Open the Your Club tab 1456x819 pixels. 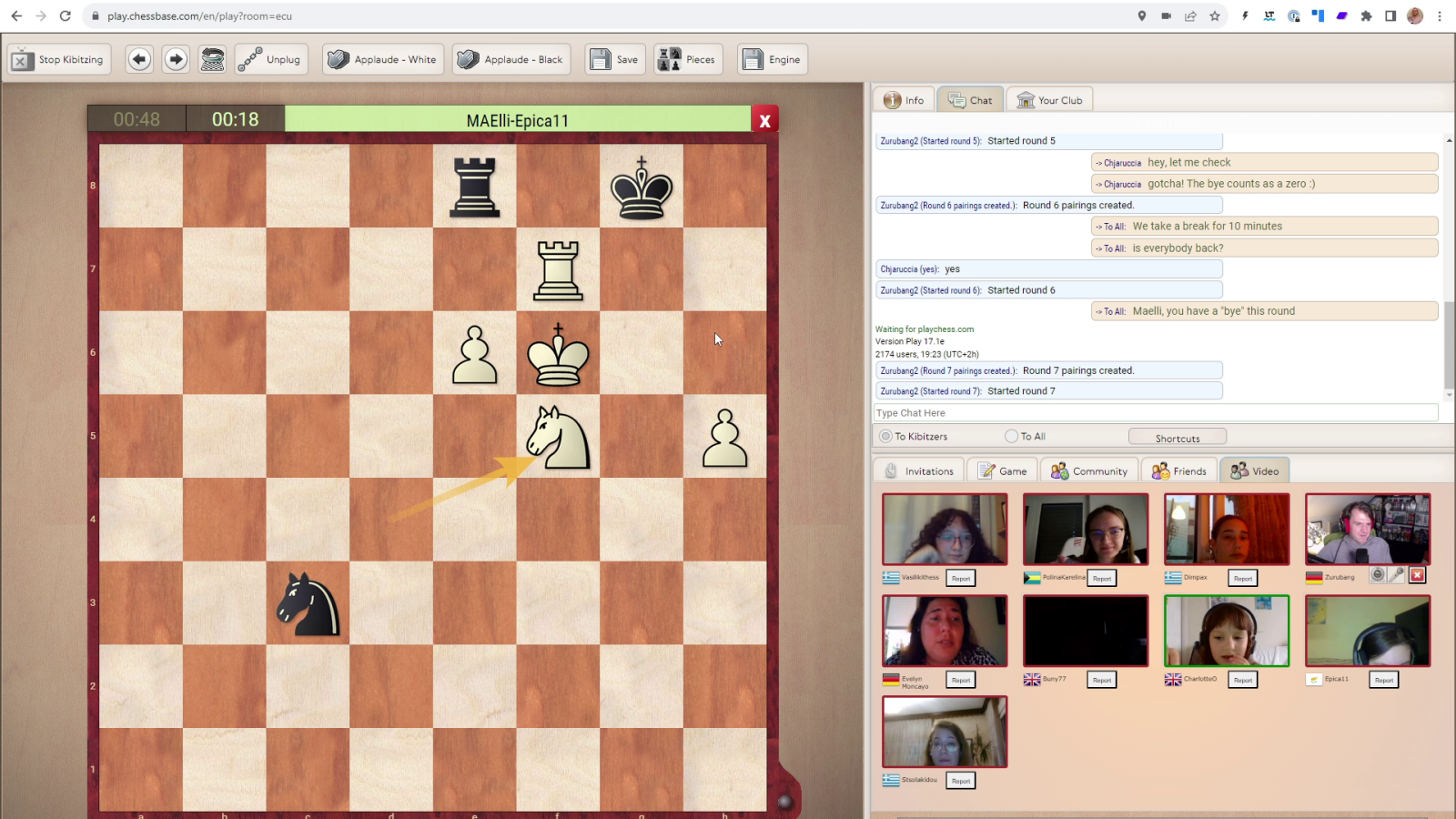point(1049,101)
